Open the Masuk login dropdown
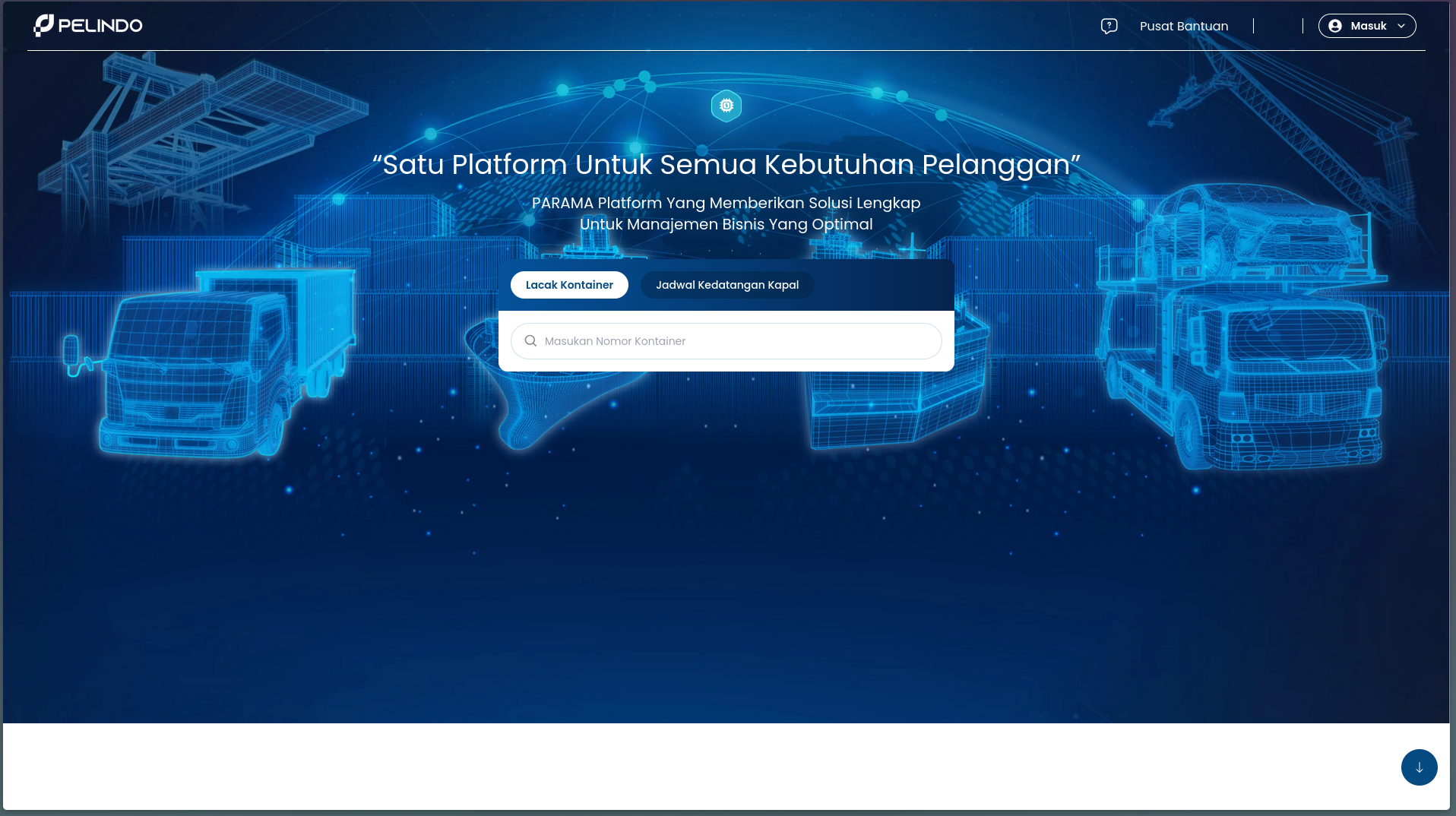 tap(1366, 26)
